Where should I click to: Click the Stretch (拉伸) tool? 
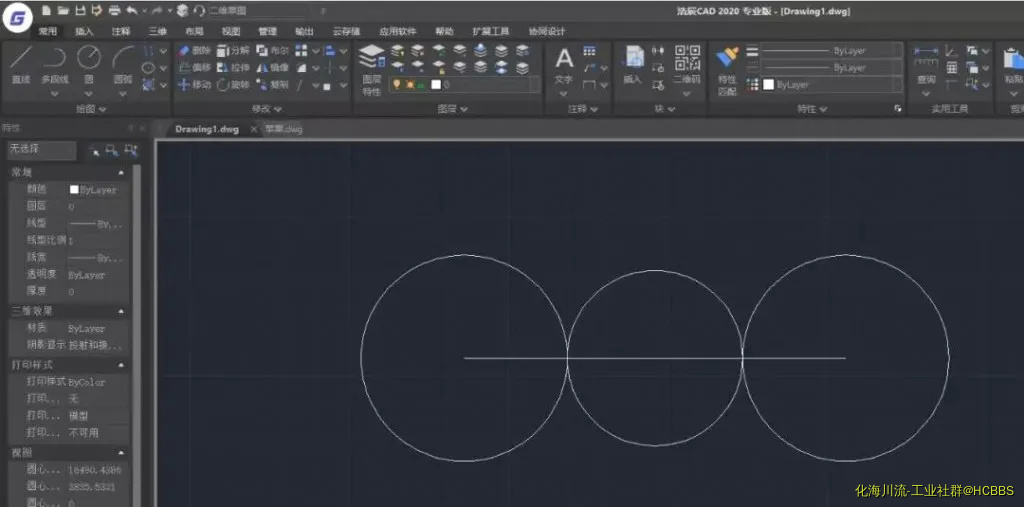tap(233, 67)
